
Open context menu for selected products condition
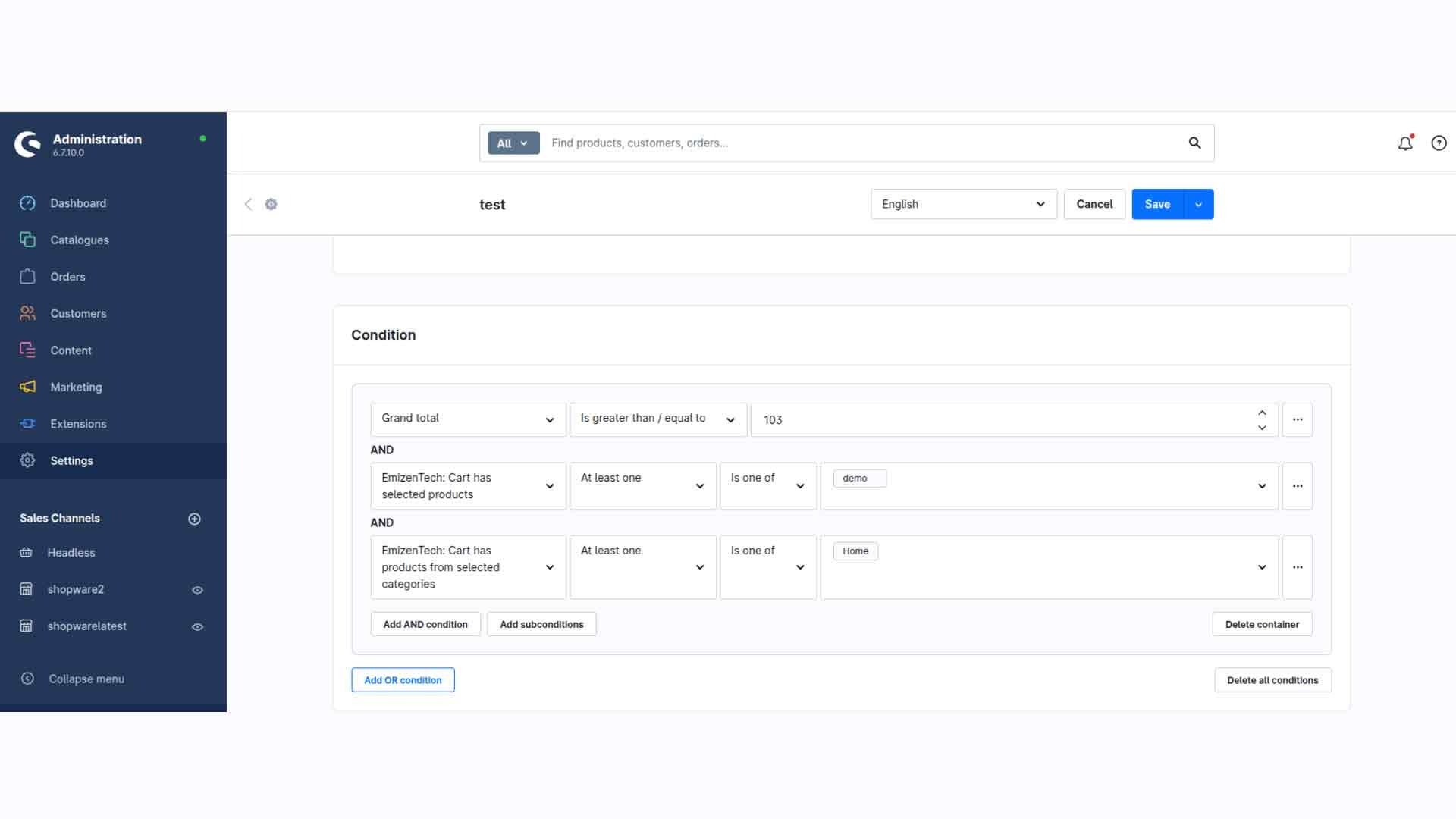tap(1298, 486)
